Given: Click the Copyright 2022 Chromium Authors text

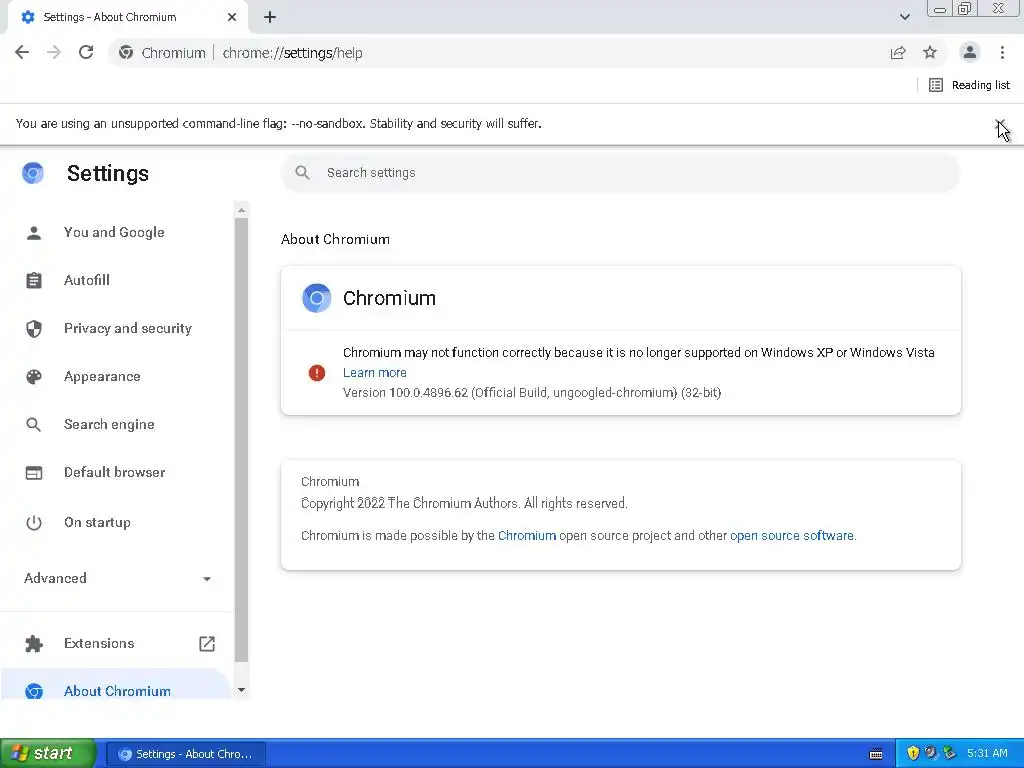Looking at the screenshot, I should [464, 504].
